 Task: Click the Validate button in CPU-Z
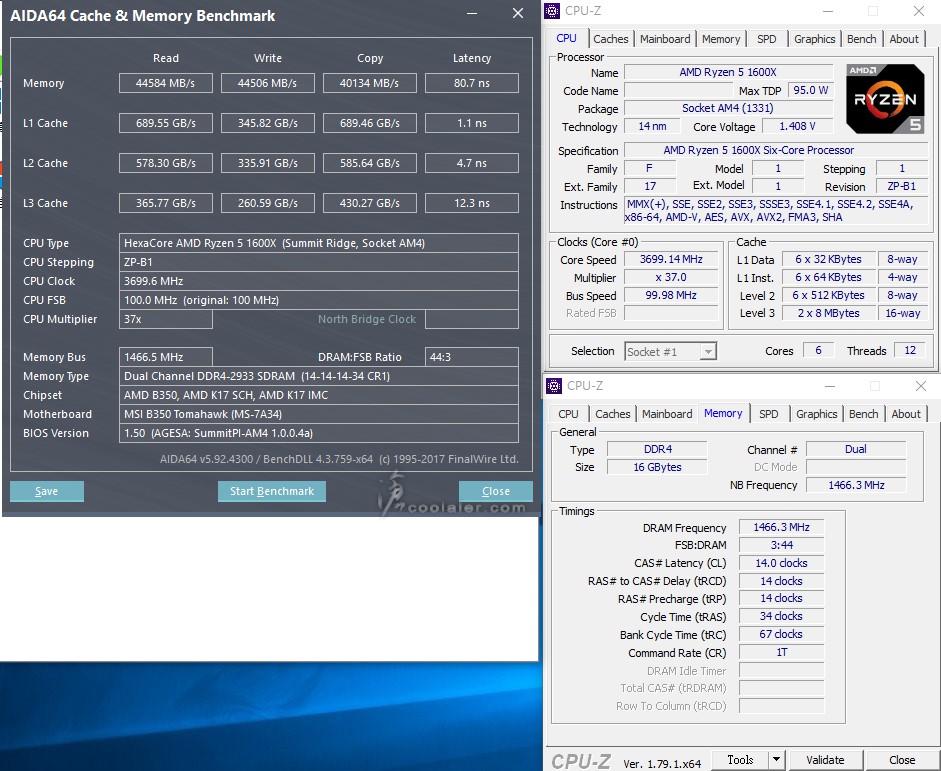tap(825, 760)
